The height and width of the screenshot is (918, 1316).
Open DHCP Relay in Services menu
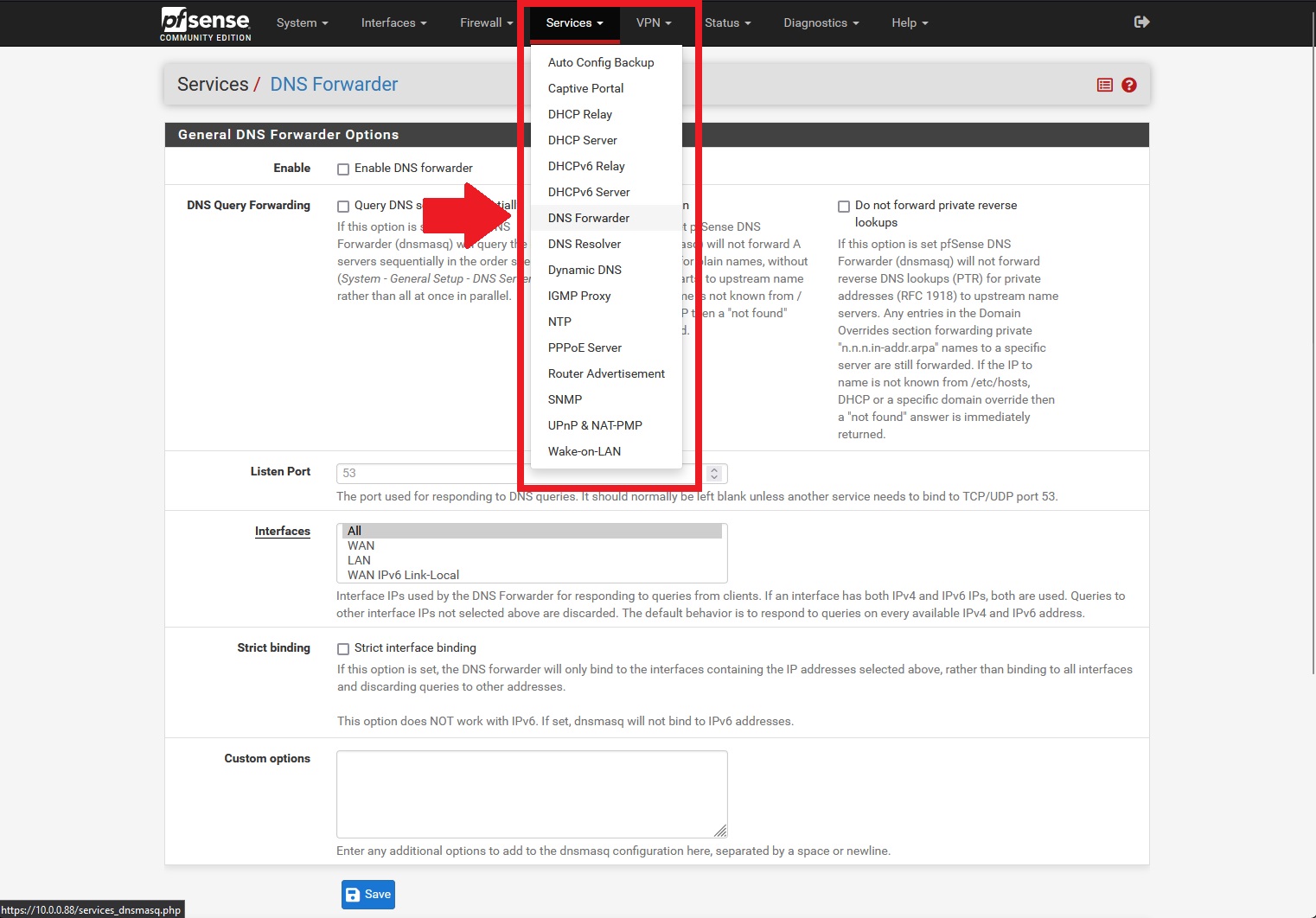pyautogui.click(x=606, y=114)
